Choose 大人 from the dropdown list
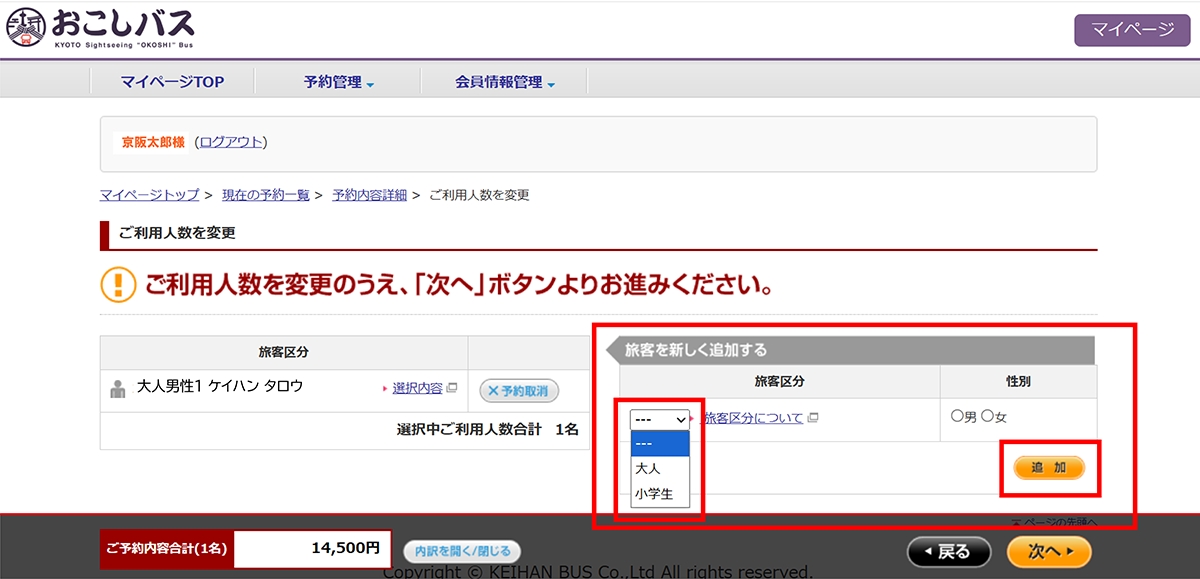Image resolution: width=1200 pixels, height=579 pixels. 660,468
